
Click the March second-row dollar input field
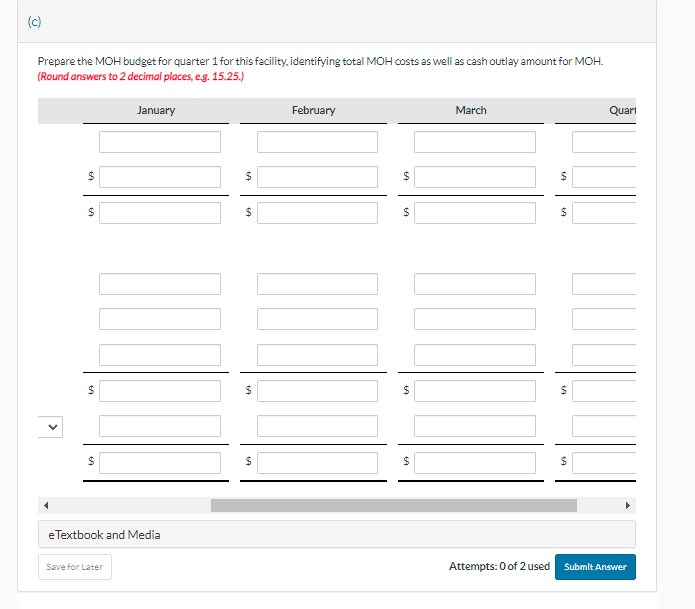tap(475, 177)
